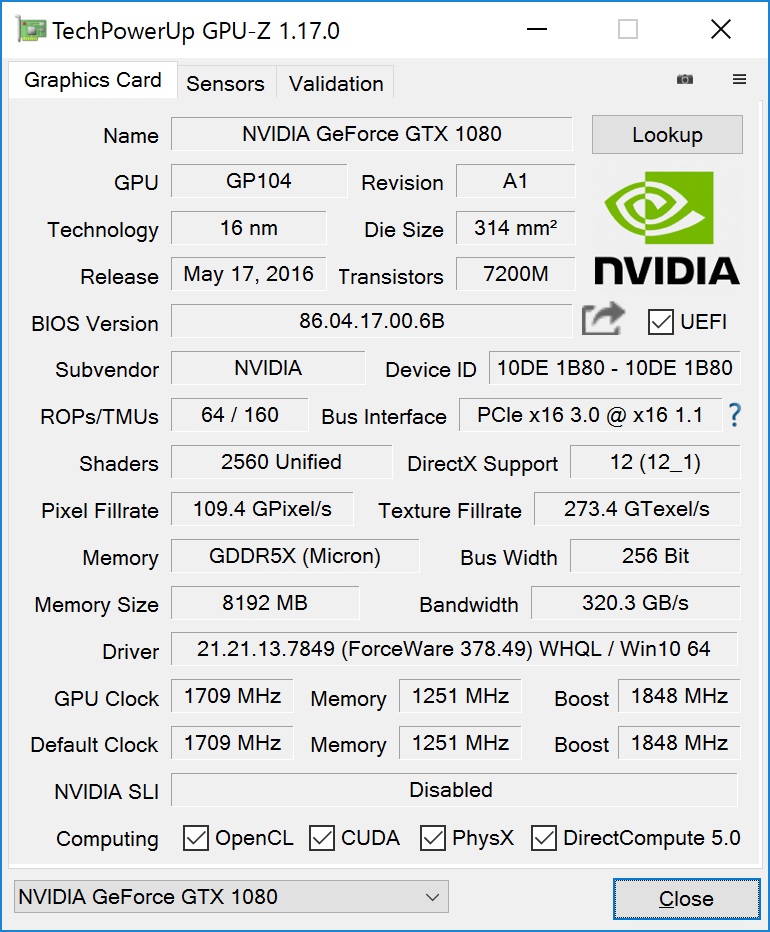Open the Validation tab
The height and width of the screenshot is (932, 770).
[x=335, y=83]
